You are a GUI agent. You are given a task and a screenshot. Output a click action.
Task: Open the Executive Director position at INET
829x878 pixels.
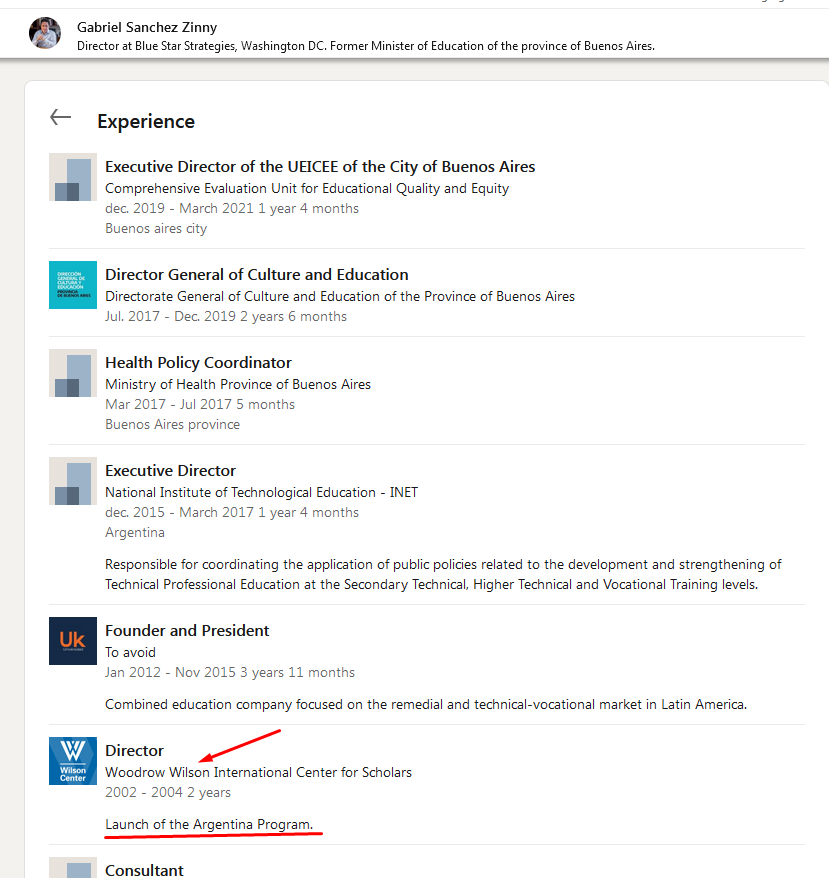(170, 471)
